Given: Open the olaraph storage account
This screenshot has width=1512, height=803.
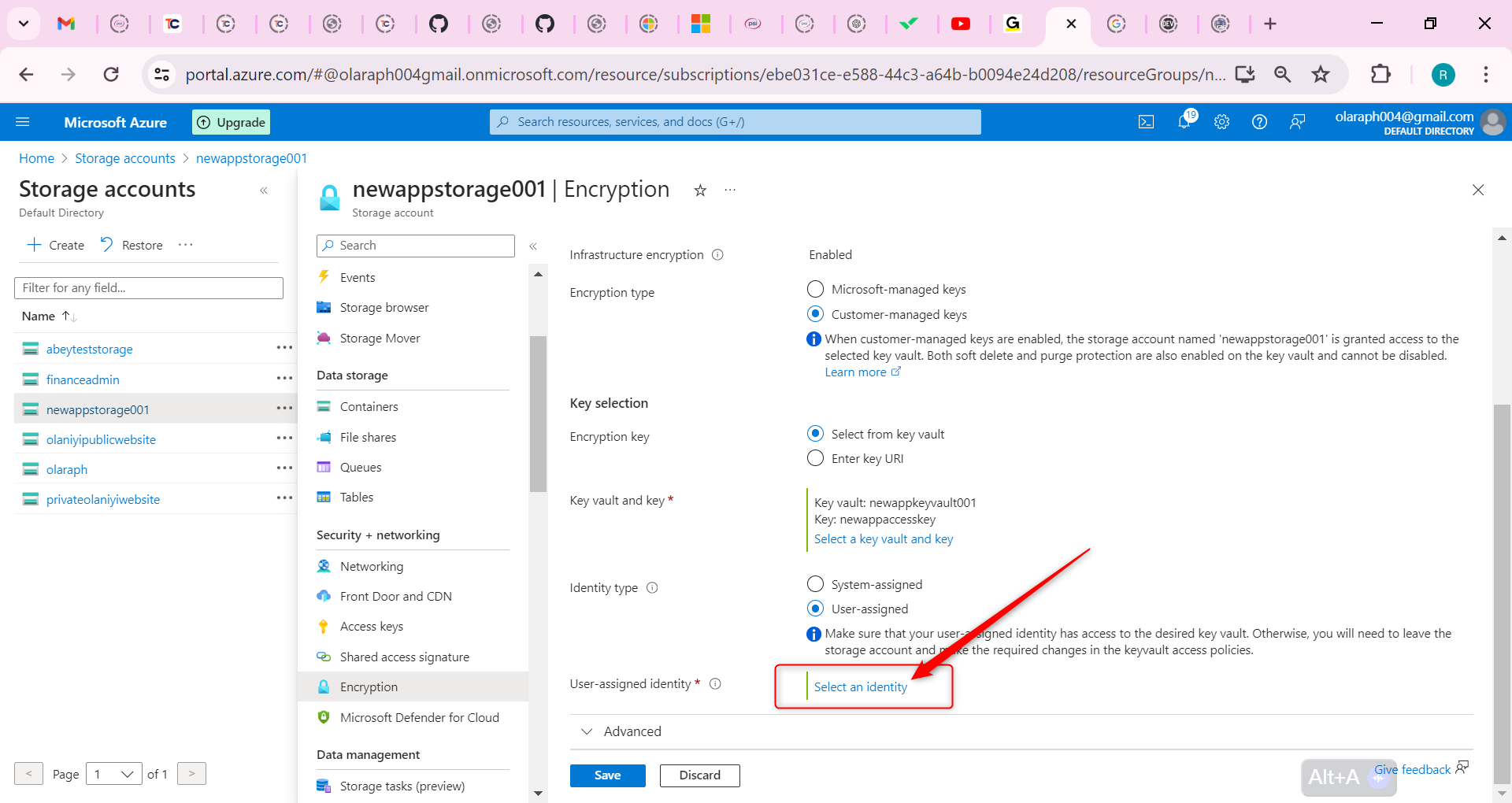Looking at the screenshot, I should (x=67, y=469).
